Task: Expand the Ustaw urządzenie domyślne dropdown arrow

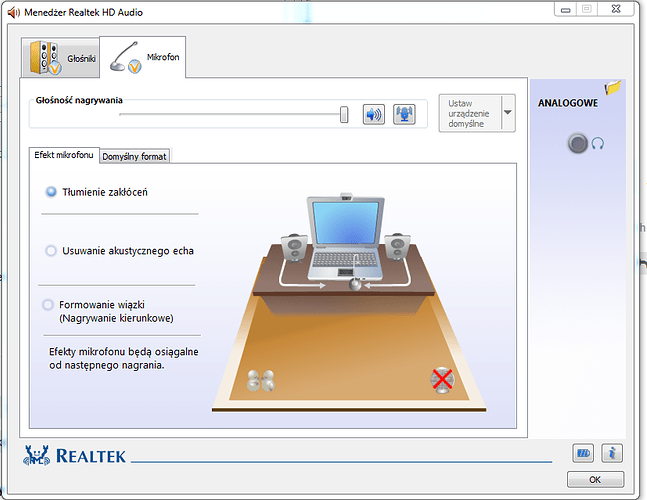Action: (x=507, y=114)
